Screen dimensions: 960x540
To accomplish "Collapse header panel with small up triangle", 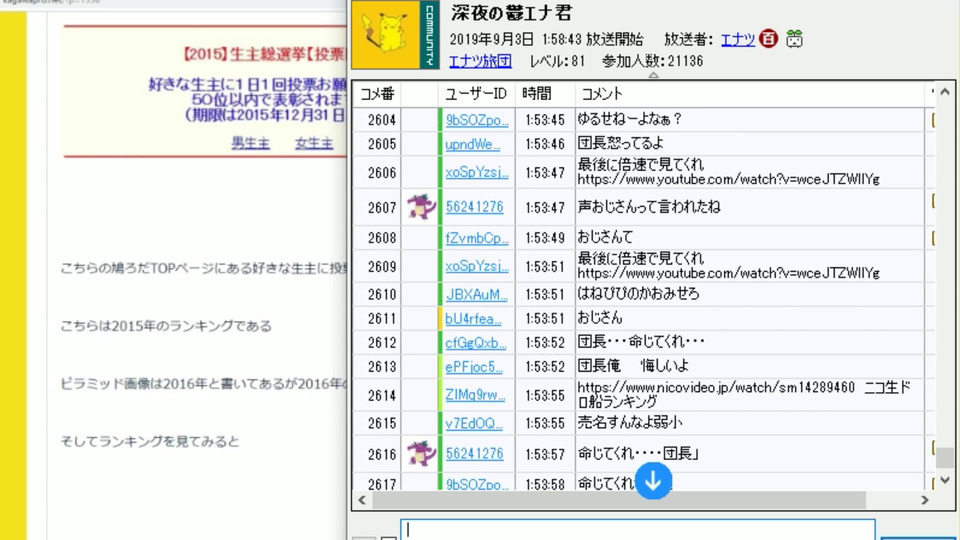I will click(653, 75).
